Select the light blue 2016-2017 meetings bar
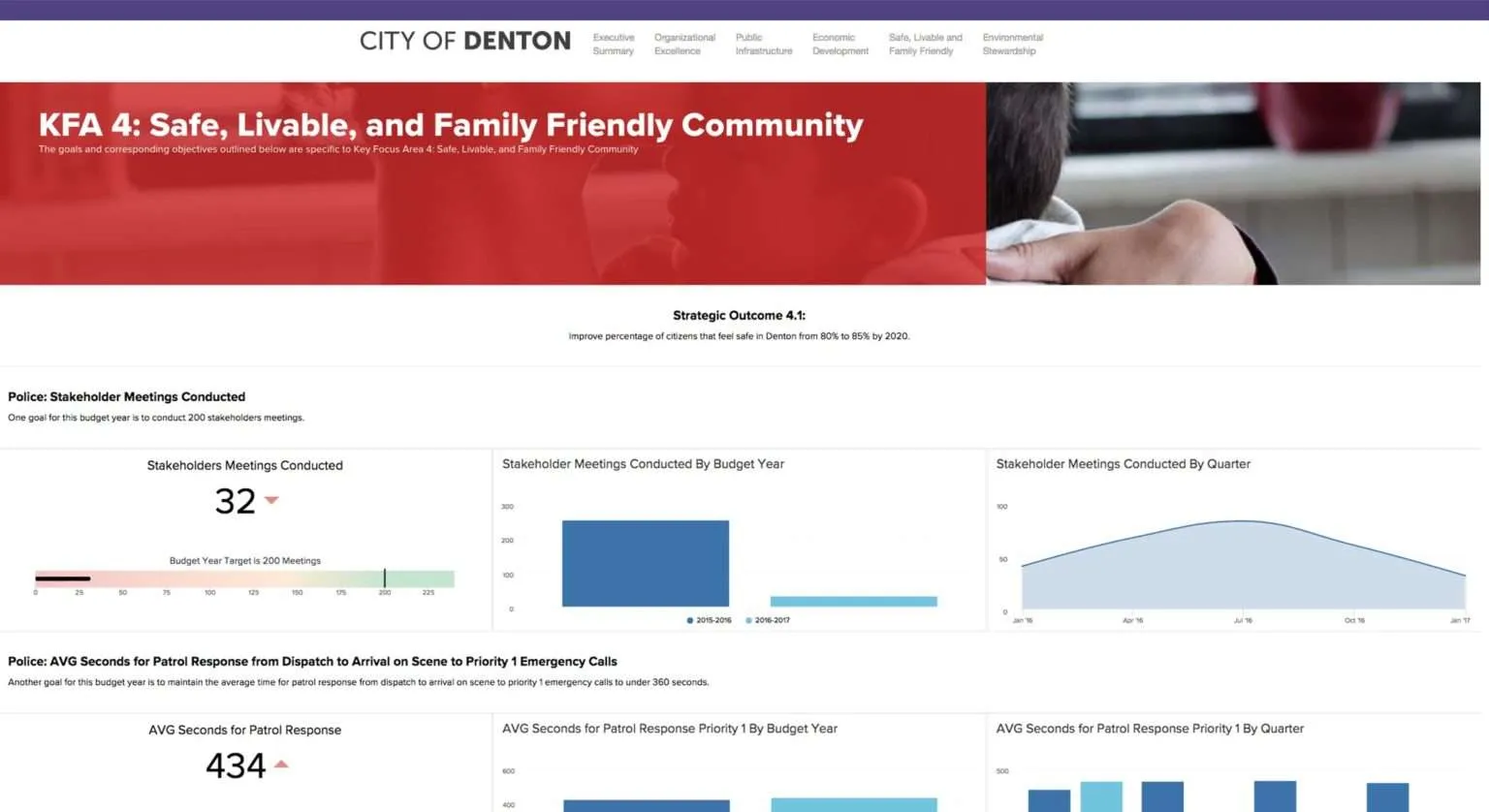 tap(854, 602)
